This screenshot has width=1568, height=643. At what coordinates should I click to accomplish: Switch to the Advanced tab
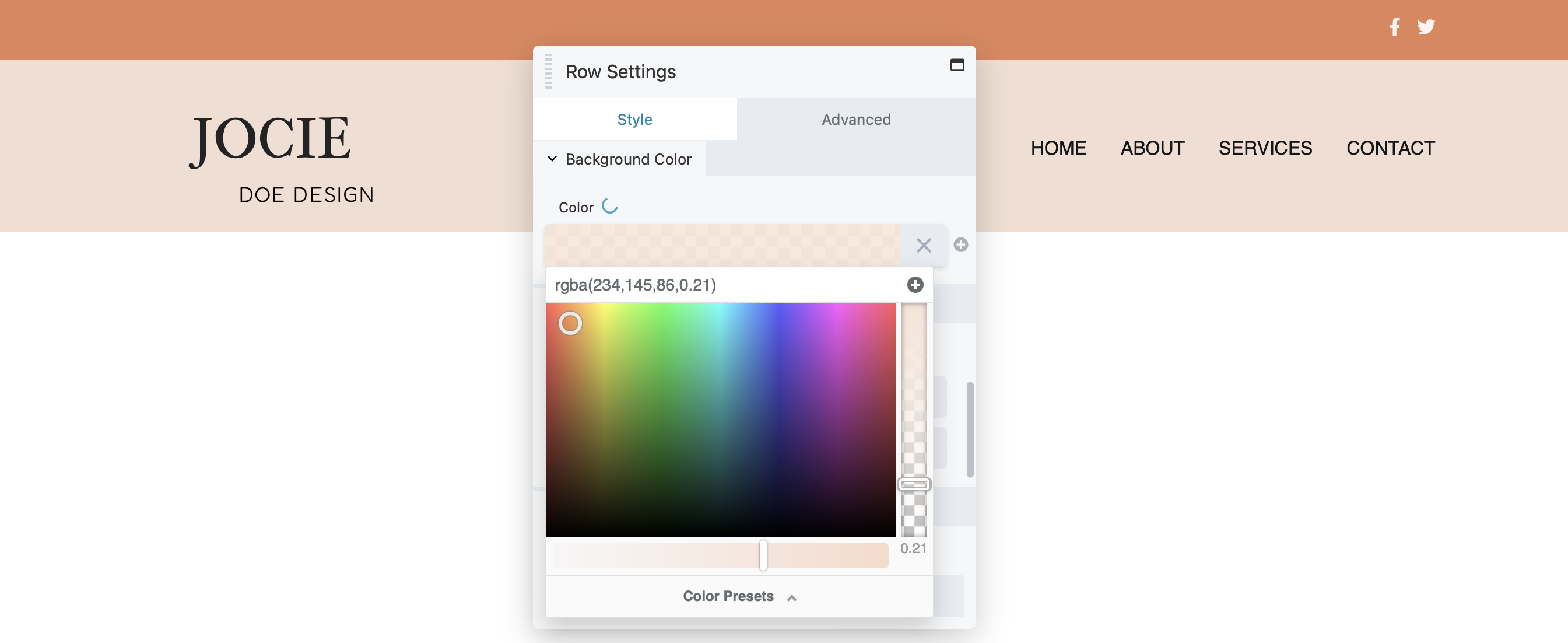pyautogui.click(x=855, y=120)
